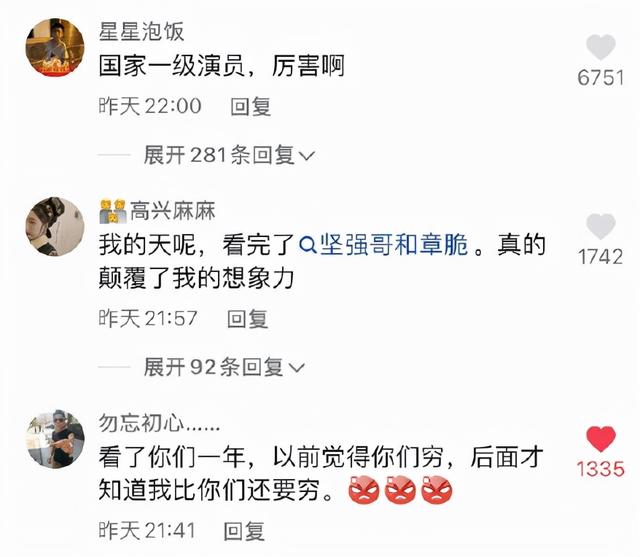Viewport: 640px width, 557px height.
Task: Open 勿忘初心's profile avatar
Action: click(x=55, y=439)
